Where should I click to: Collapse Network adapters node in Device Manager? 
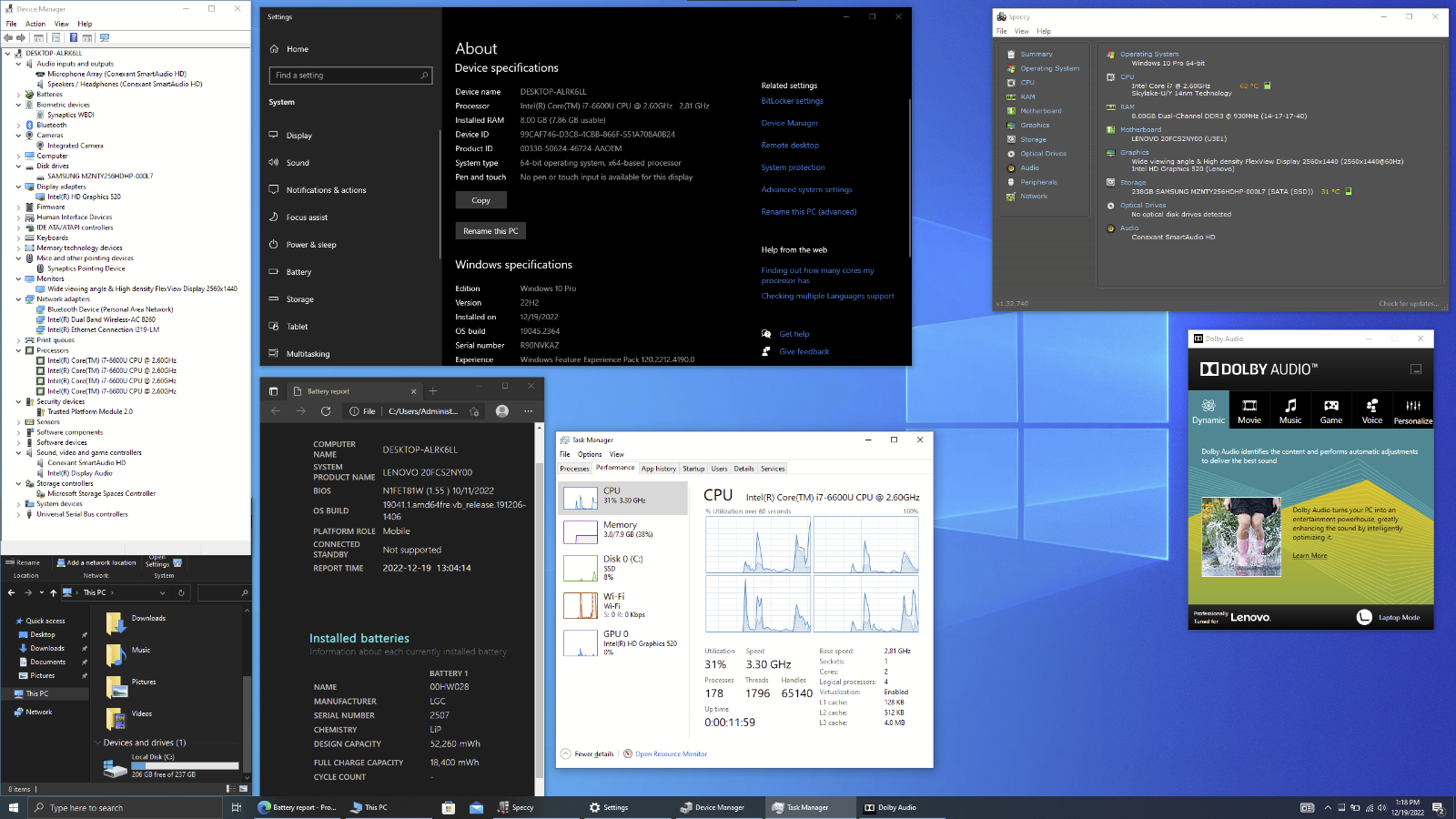pyautogui.click(x=18, y=299)
